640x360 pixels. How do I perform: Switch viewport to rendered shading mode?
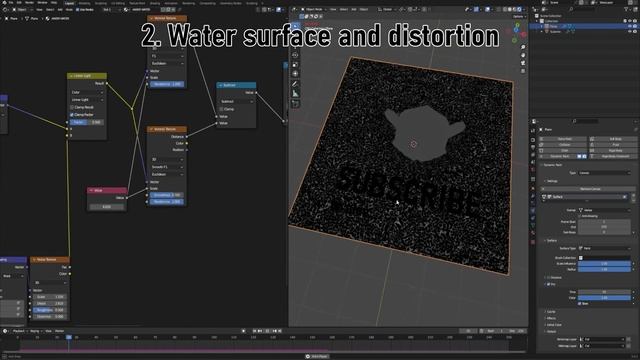click(520, 9)
